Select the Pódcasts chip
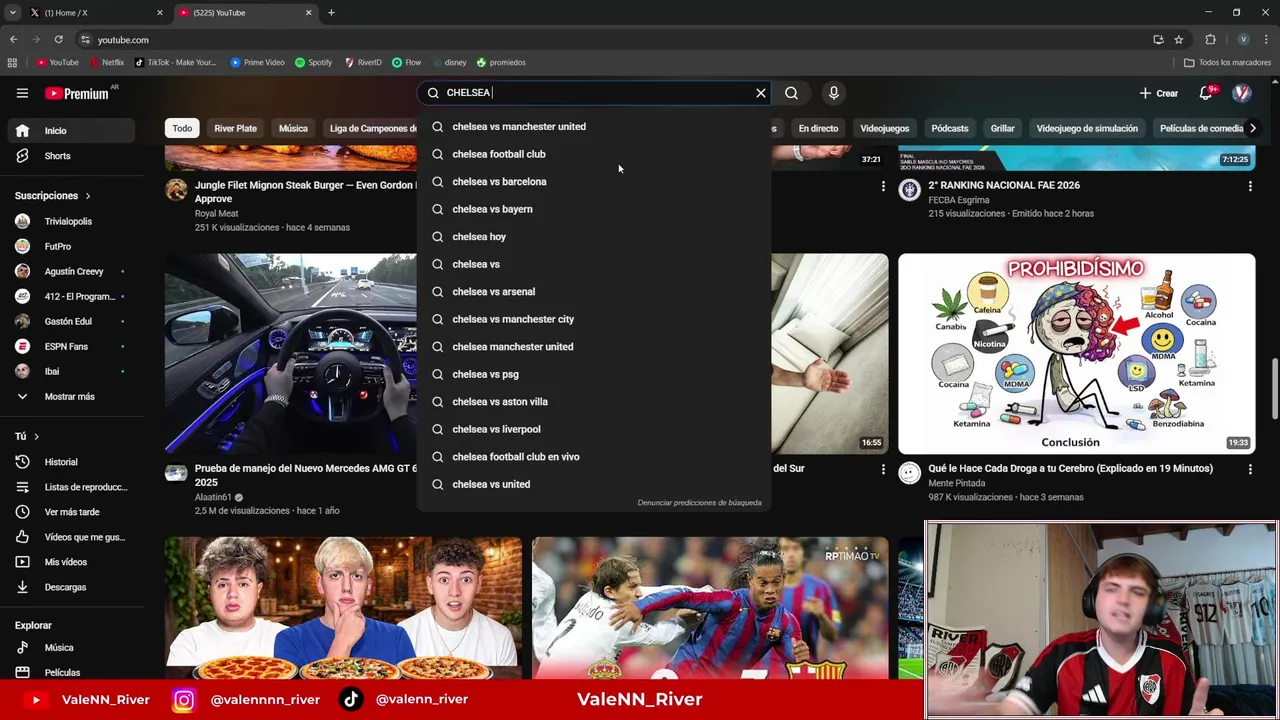1280x720 pixels. click(950, 128)
